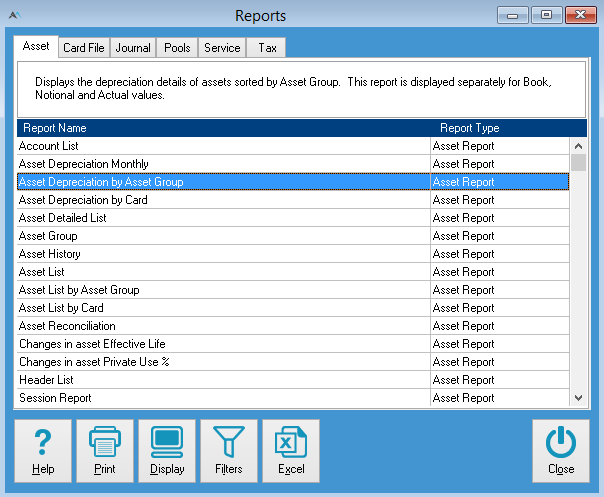Switch to the Tax tab
This screenshot has width=604, height=497.
(x=267, y=48)
